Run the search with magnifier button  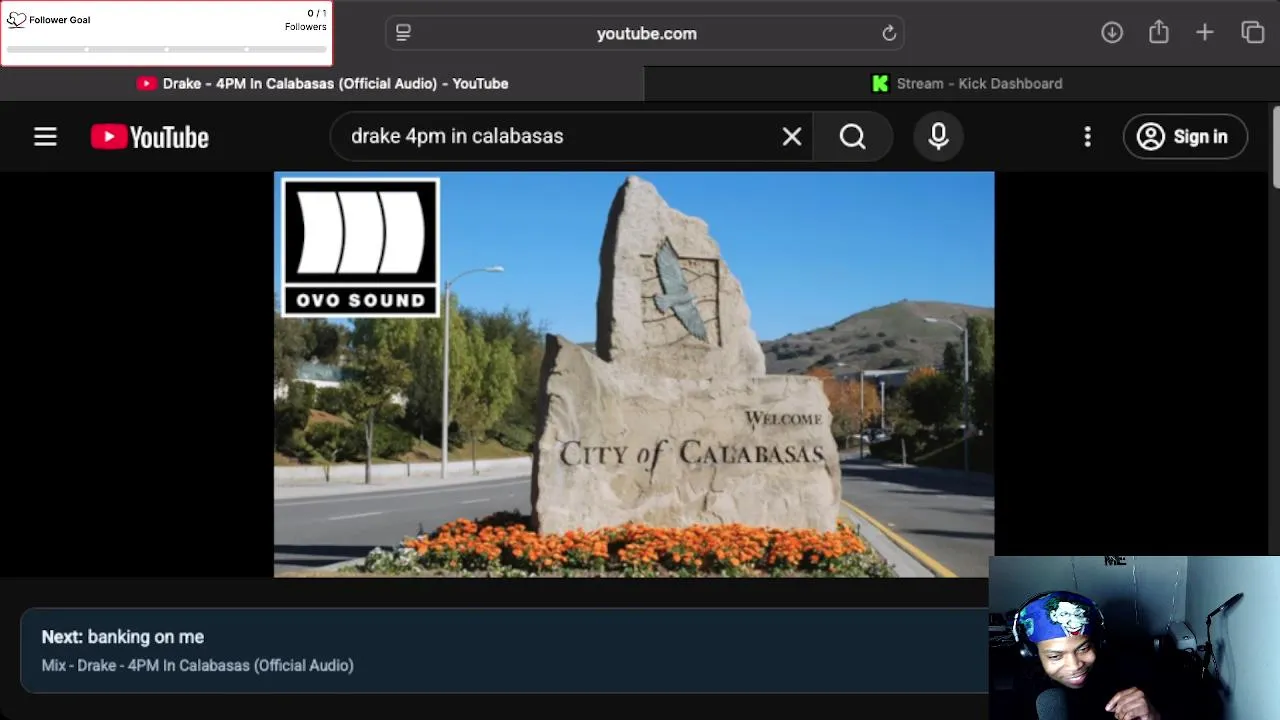click(852, 136)
